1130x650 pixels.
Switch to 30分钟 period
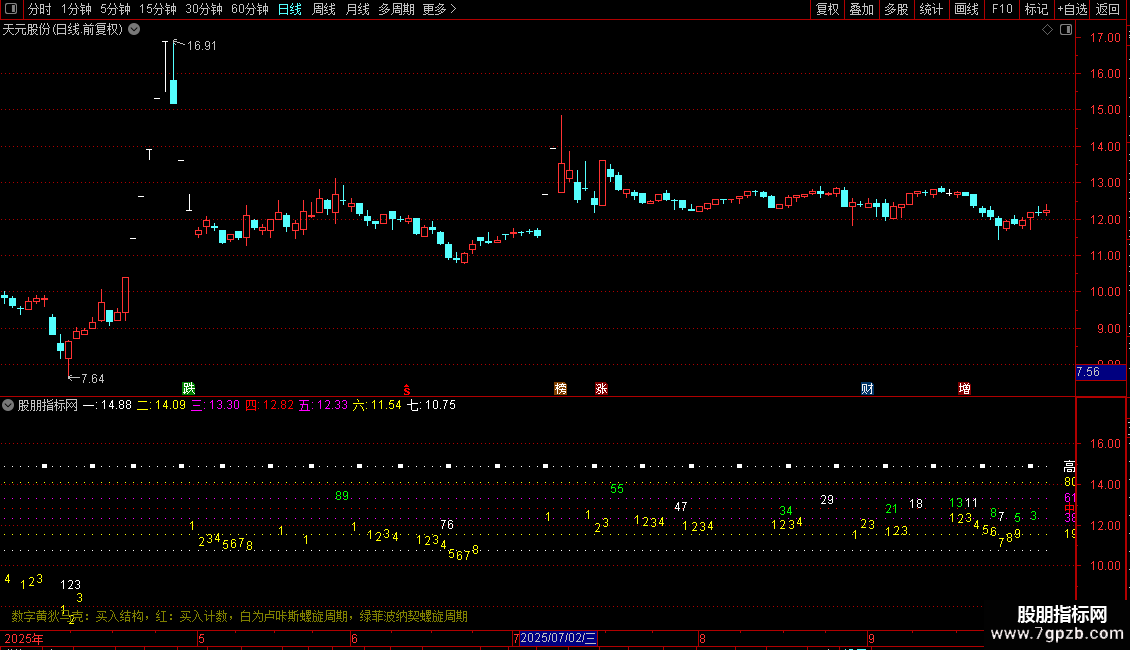(204, 9)
